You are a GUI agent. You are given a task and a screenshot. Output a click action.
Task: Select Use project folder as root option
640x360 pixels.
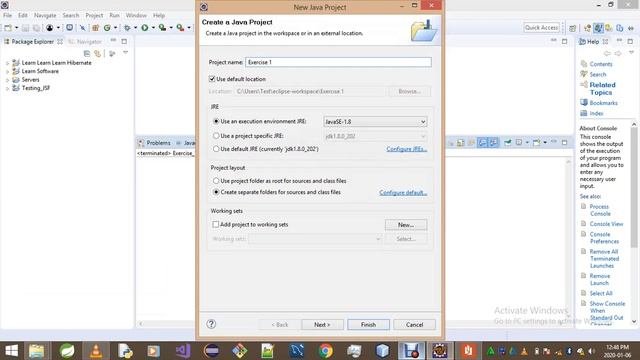[216, 180]
